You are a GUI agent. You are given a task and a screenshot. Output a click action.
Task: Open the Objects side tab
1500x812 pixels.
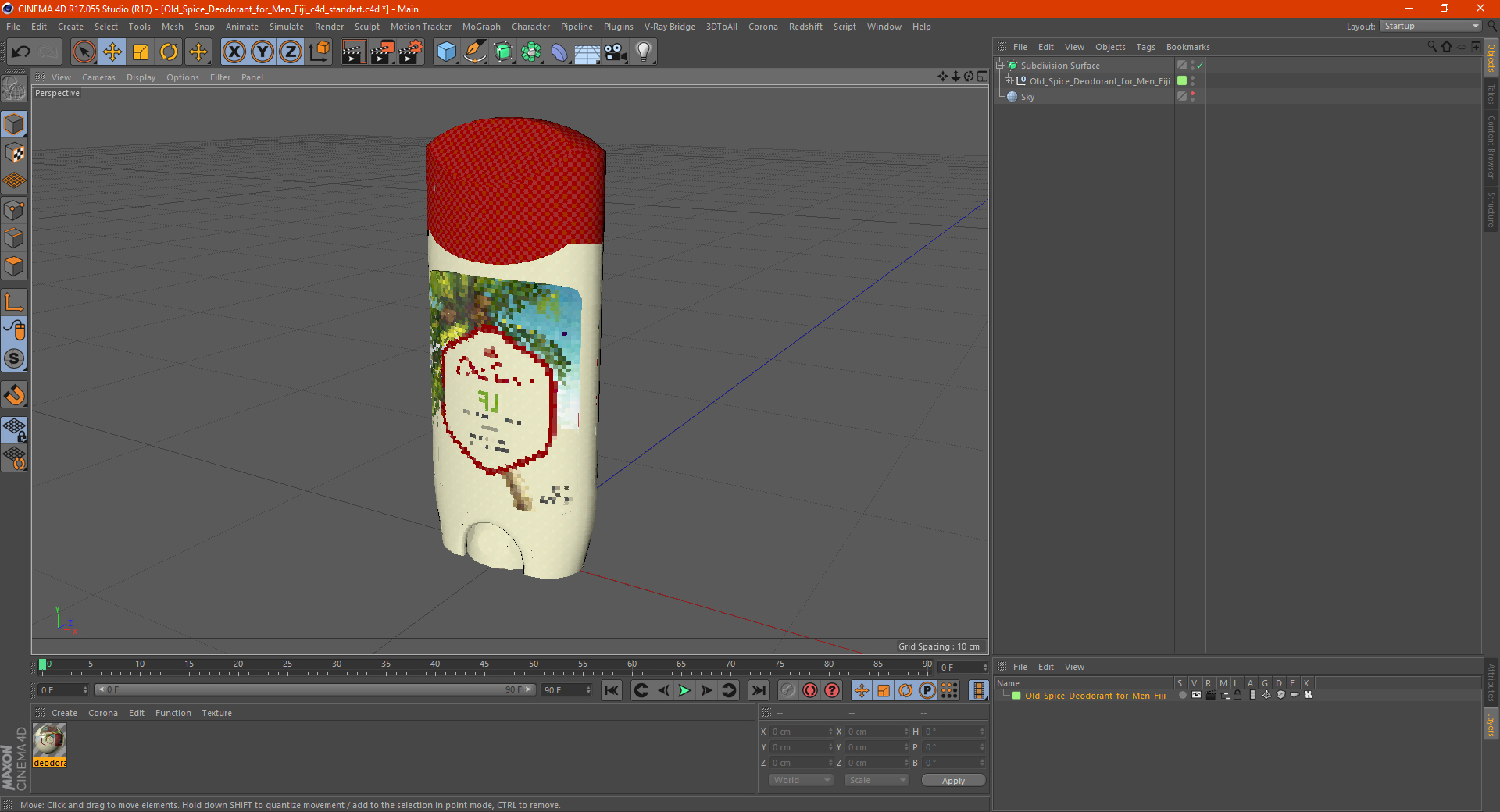click(1491, 58)
